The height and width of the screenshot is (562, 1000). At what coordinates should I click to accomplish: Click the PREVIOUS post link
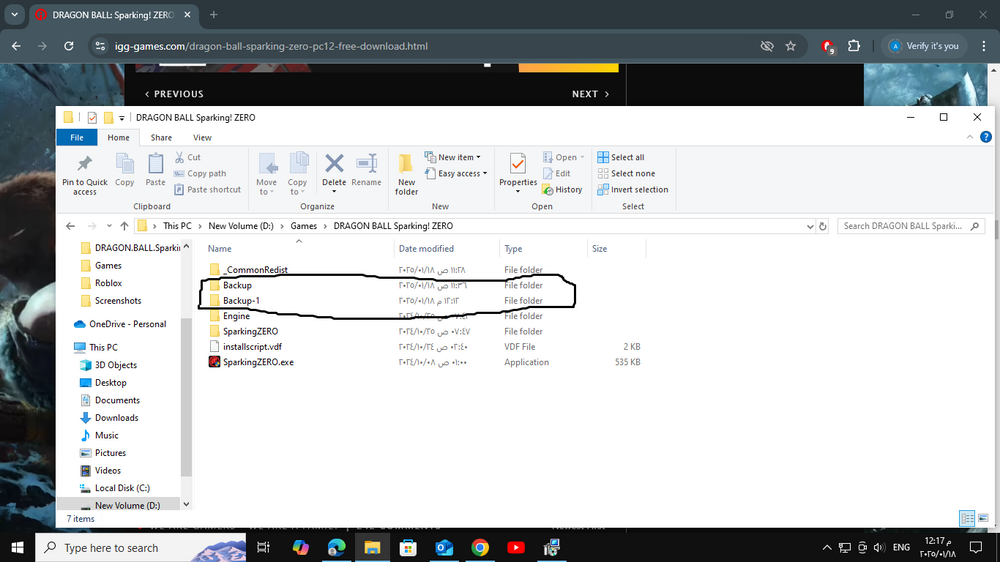pos(174,94)
